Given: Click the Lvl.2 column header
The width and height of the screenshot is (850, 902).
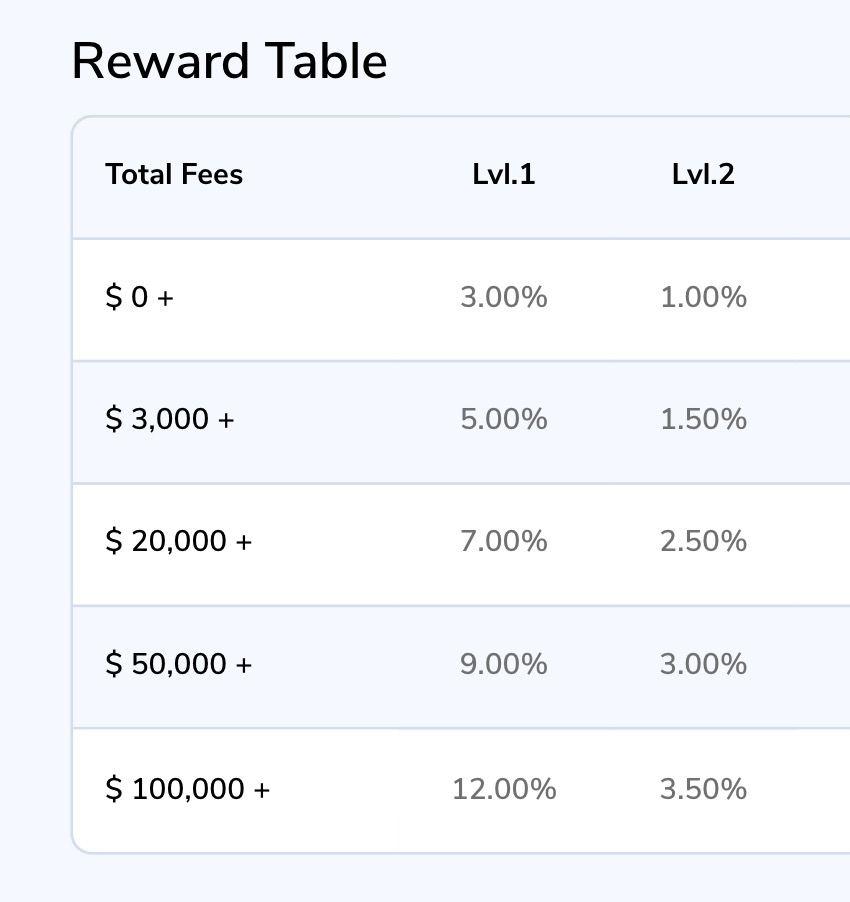Looking at the screenshot, I should coord(703,175).
